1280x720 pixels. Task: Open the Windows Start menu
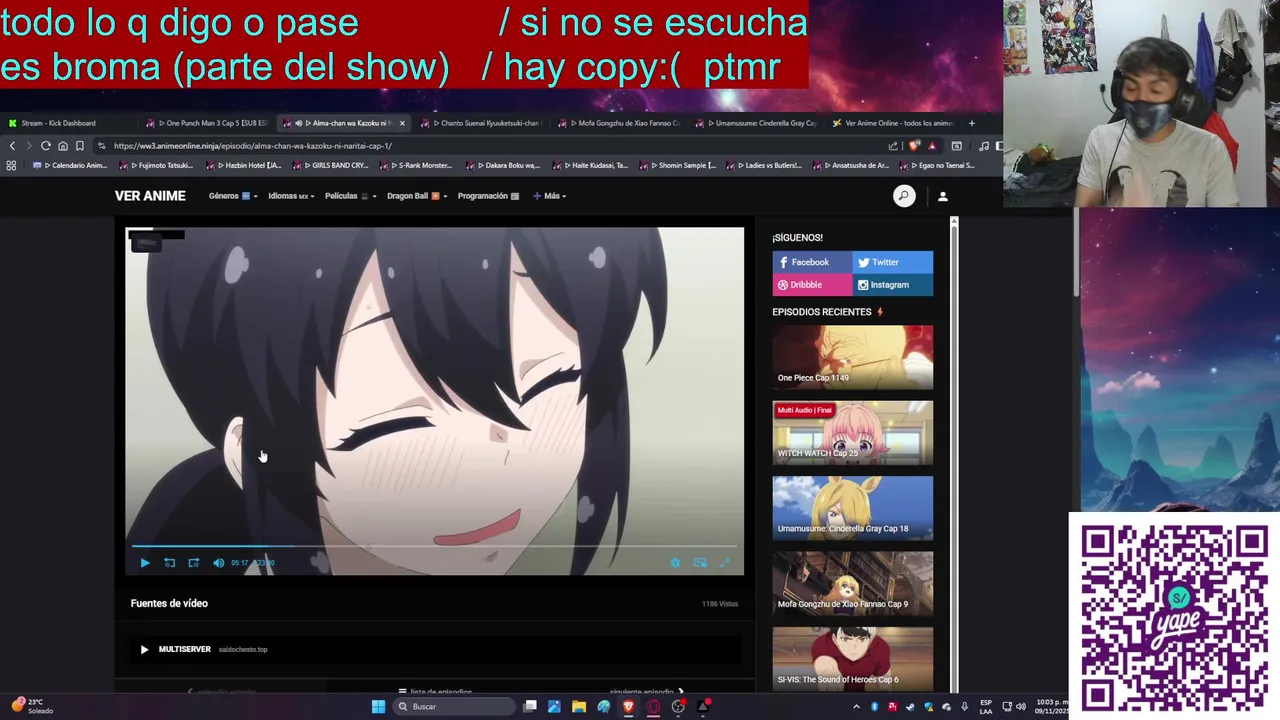tap(378, 707)
